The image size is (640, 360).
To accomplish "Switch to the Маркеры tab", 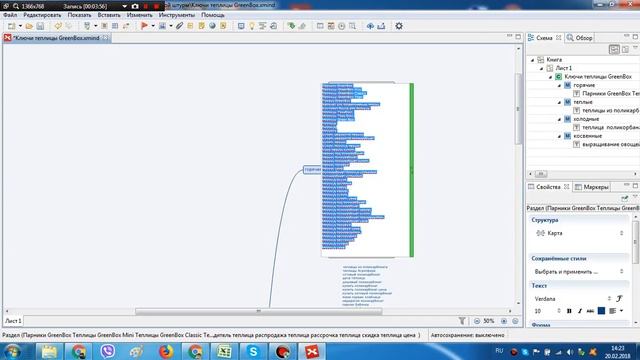I will point(592,187).
